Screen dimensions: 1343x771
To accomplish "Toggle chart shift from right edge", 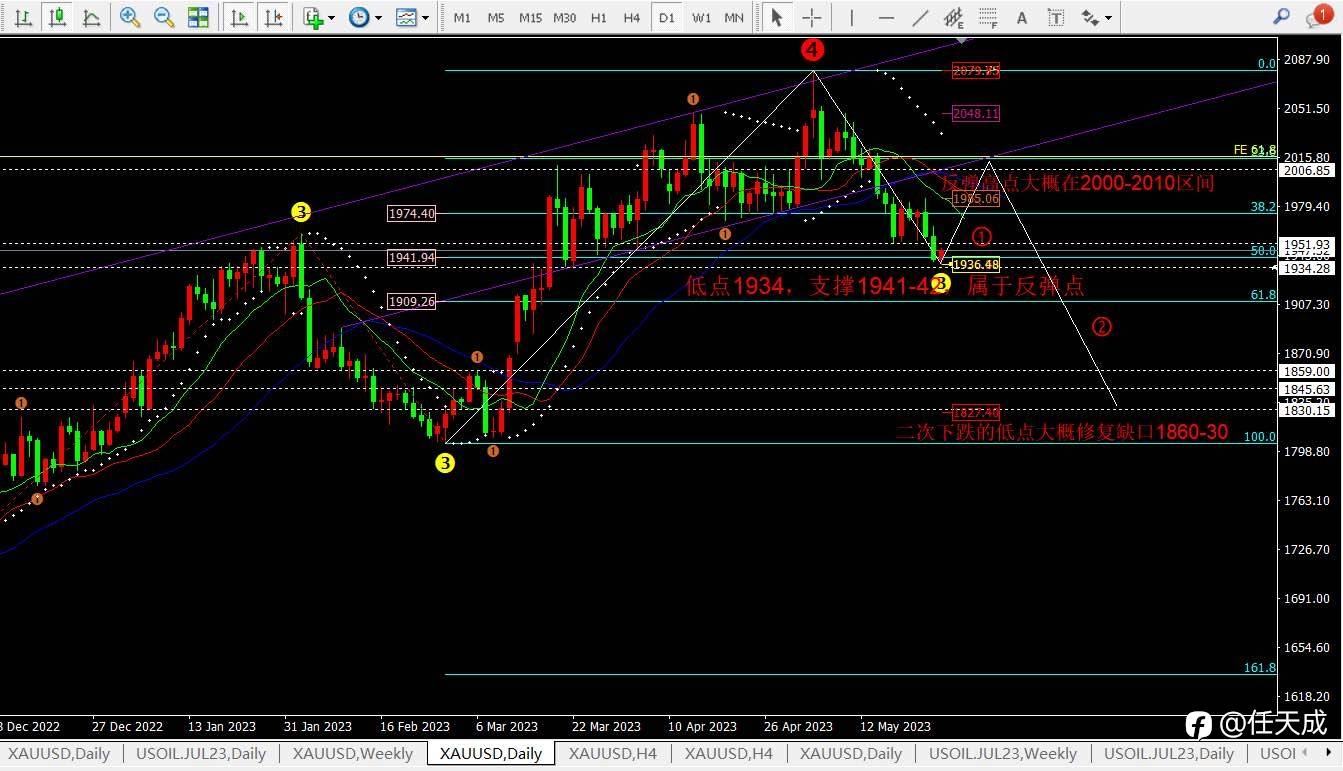I will 271,17.
